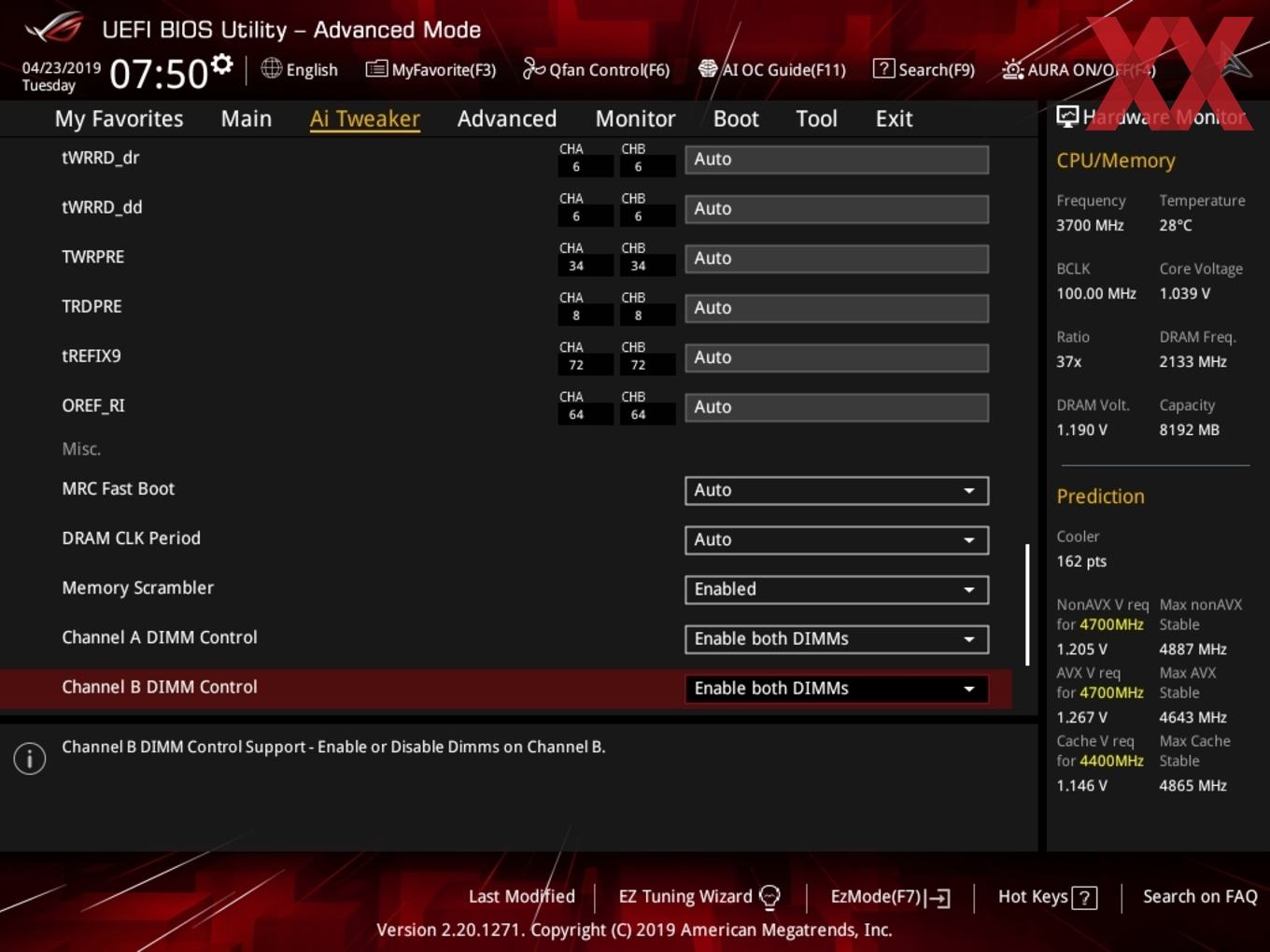Click the TWRPRE Auto input field
This screenshot has height=952, width=1270.
coord(837,258)
